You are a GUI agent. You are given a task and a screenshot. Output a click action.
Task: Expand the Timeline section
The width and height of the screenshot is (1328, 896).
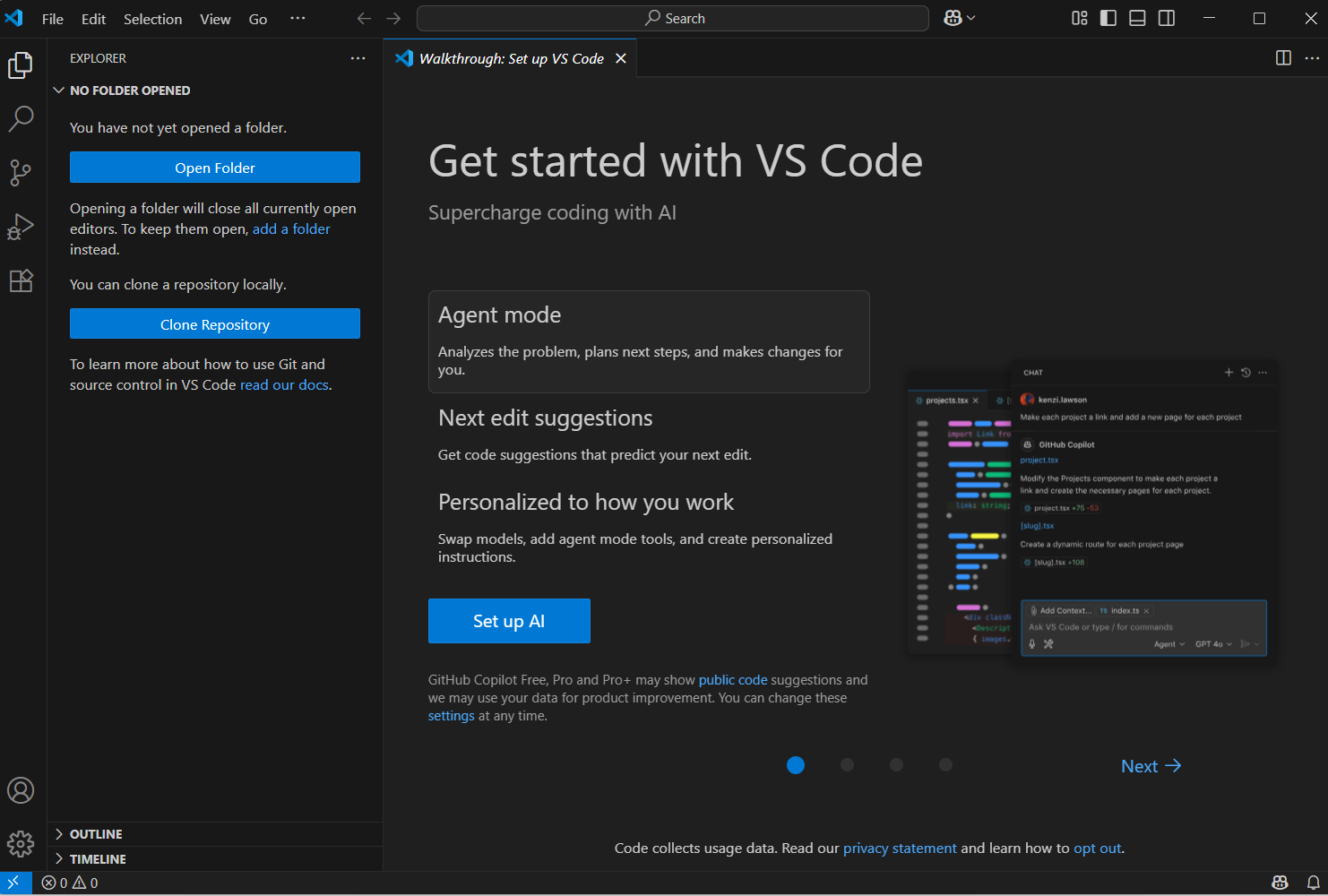point(215,859)
